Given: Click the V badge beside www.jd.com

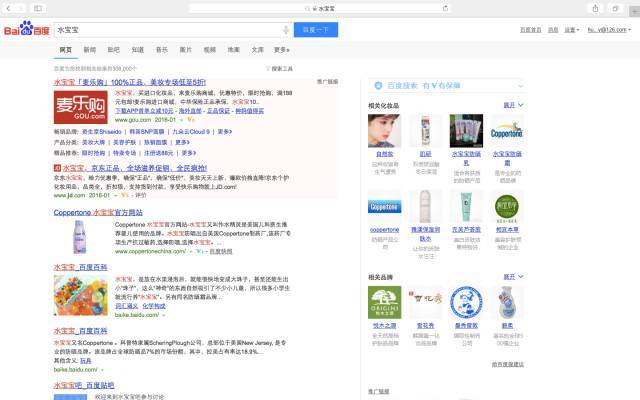Looking at the screenshot, I should 124,196.
